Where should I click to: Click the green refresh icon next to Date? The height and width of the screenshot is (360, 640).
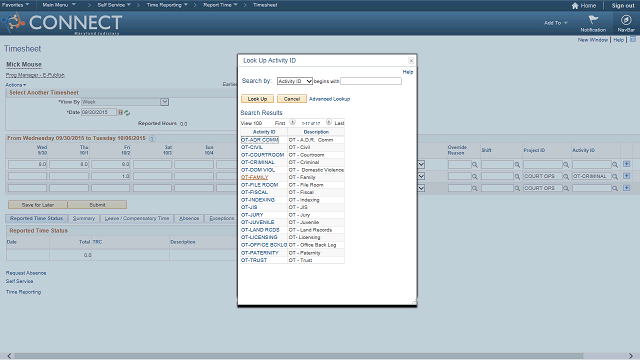127,113
